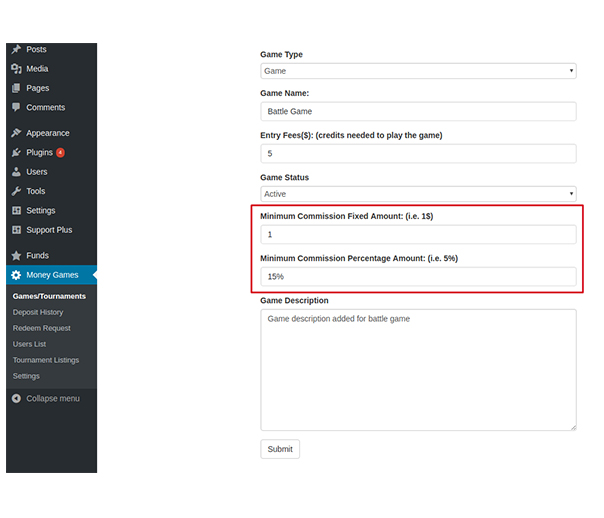
Task: Open Redeem Request submenu item
Action: pos(42,328)
